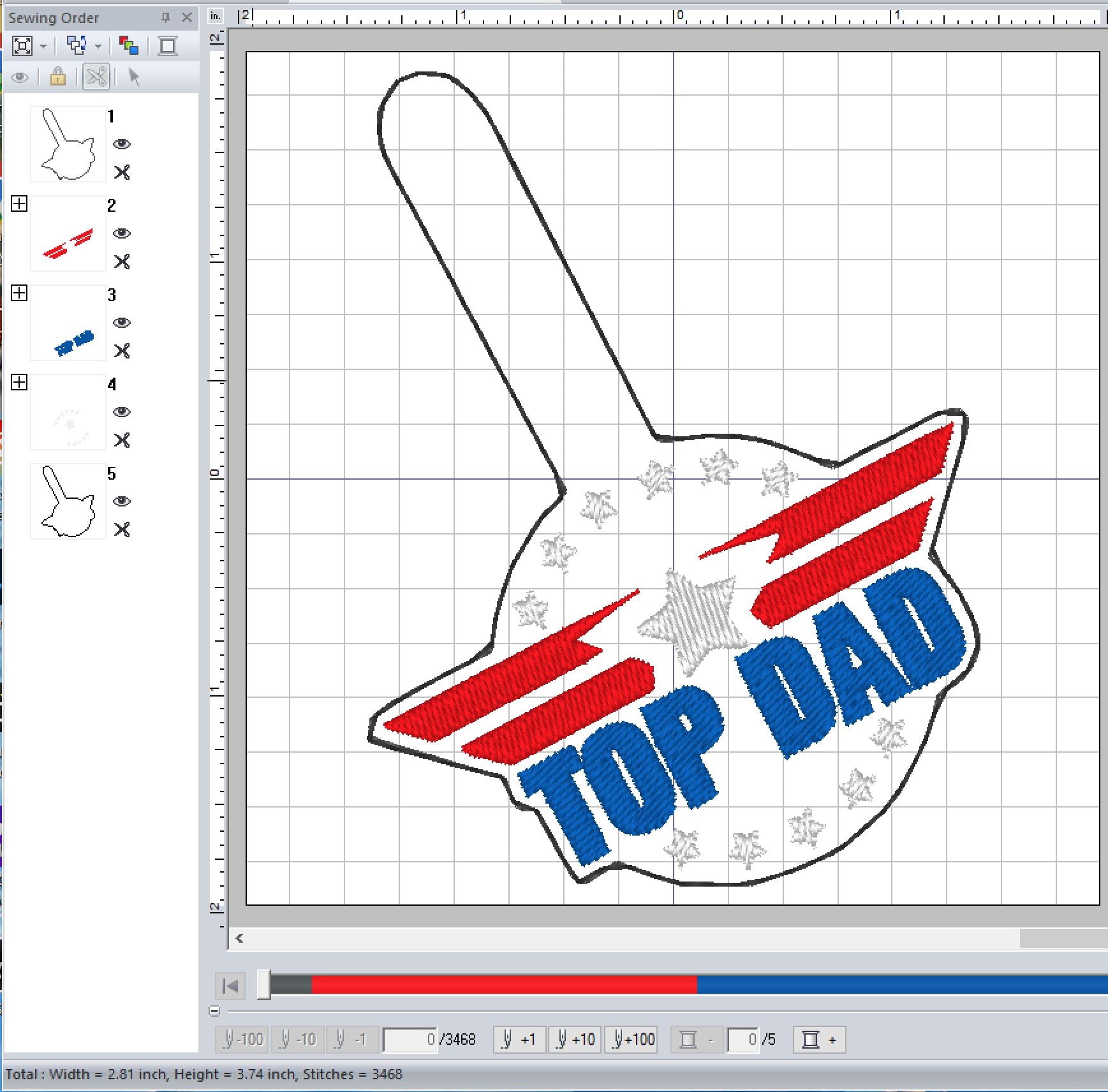
Task: Click the arrow pointer icon in toolbar
Action: tap(134, 77)
